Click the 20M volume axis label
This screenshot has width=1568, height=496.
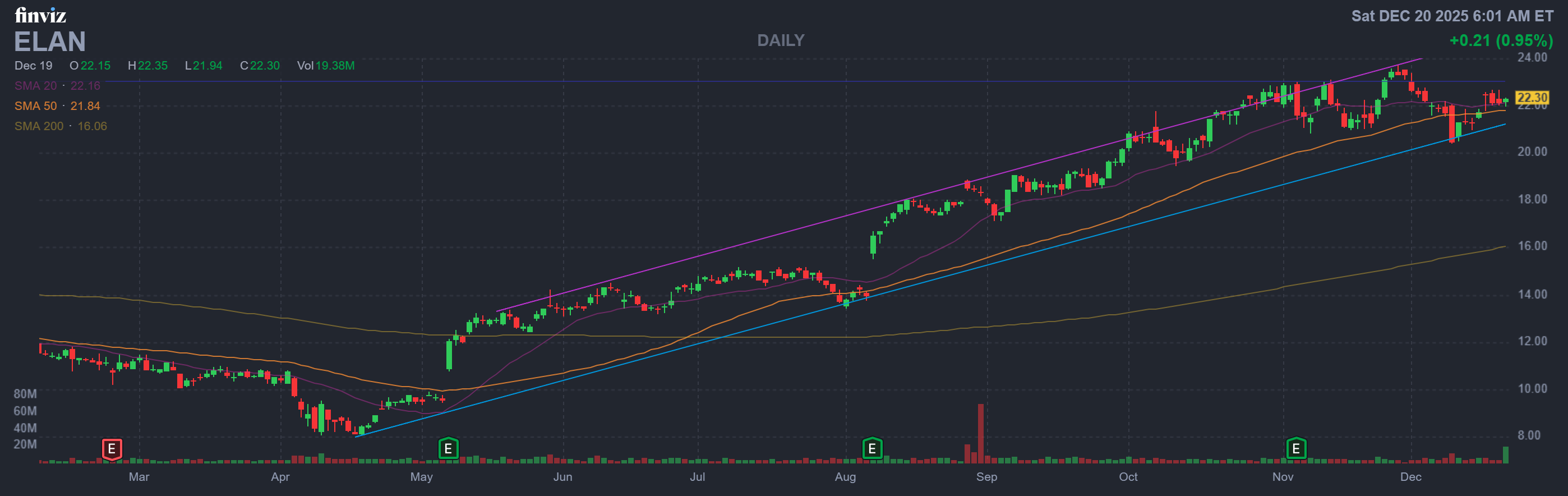pyautogui.click(x=25, y=444)
